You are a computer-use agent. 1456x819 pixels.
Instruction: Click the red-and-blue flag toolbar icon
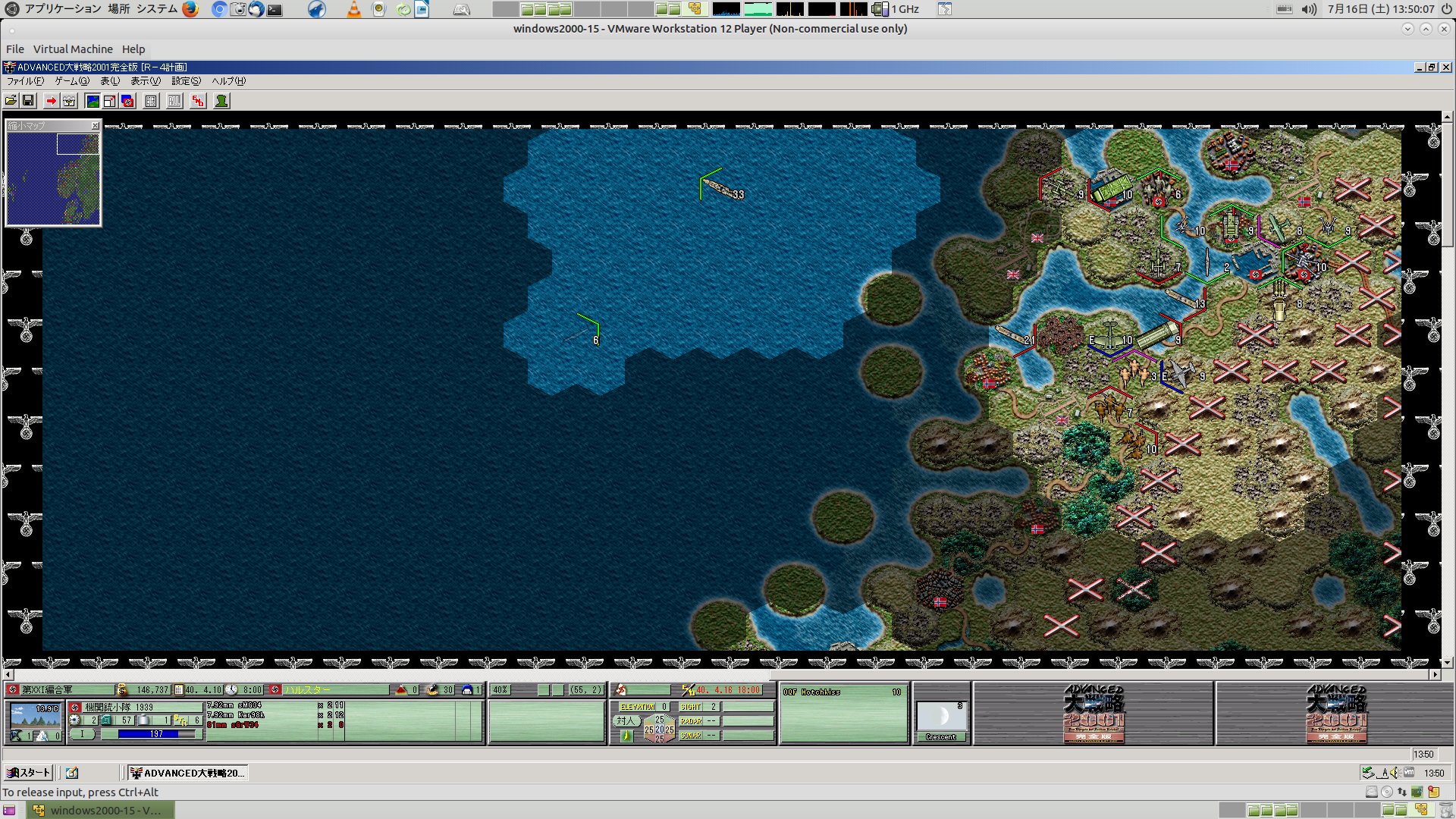point(127,101)
